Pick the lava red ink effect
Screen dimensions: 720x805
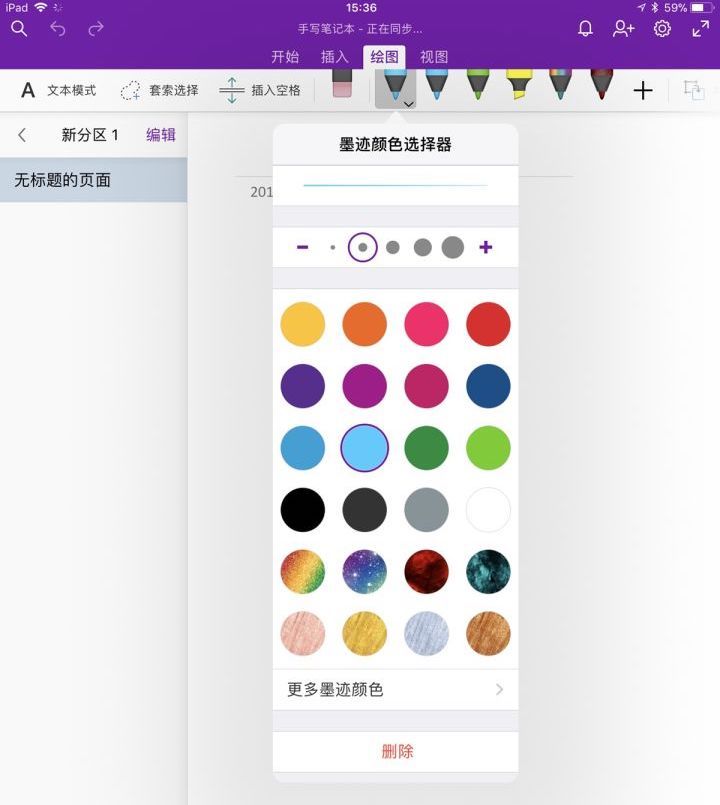[426, 572]
